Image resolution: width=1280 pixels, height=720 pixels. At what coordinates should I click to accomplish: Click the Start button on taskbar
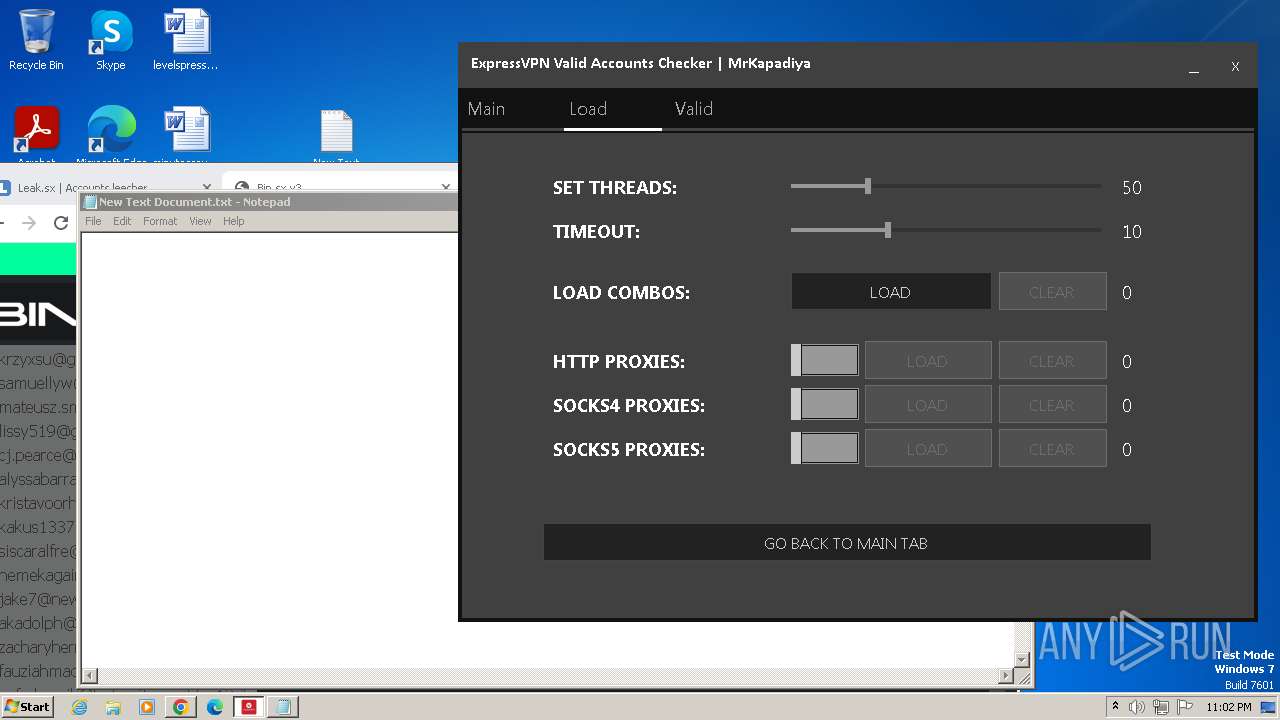point(28,706)
